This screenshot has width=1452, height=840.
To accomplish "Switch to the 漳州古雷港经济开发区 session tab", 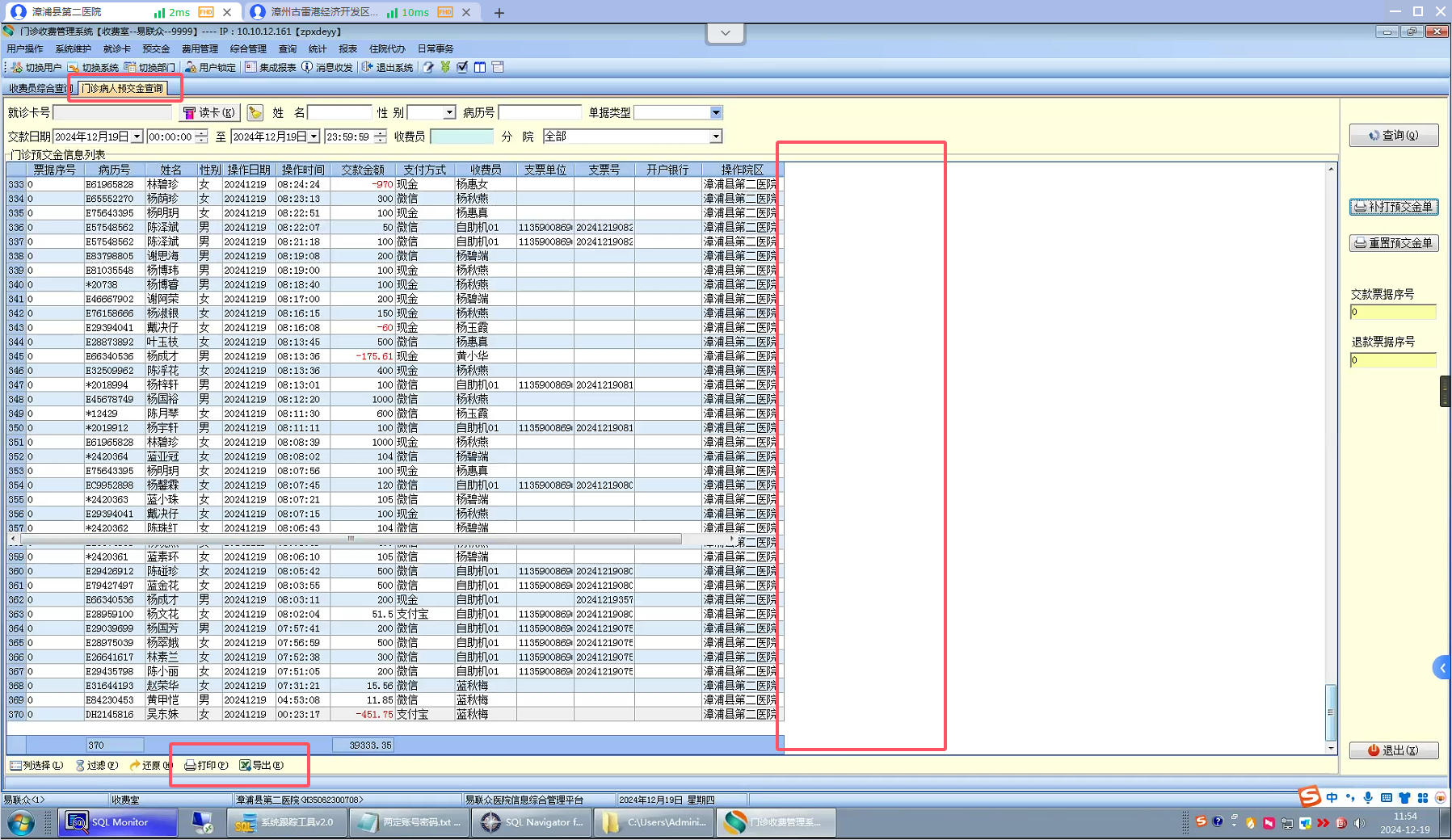I will 362,12.
